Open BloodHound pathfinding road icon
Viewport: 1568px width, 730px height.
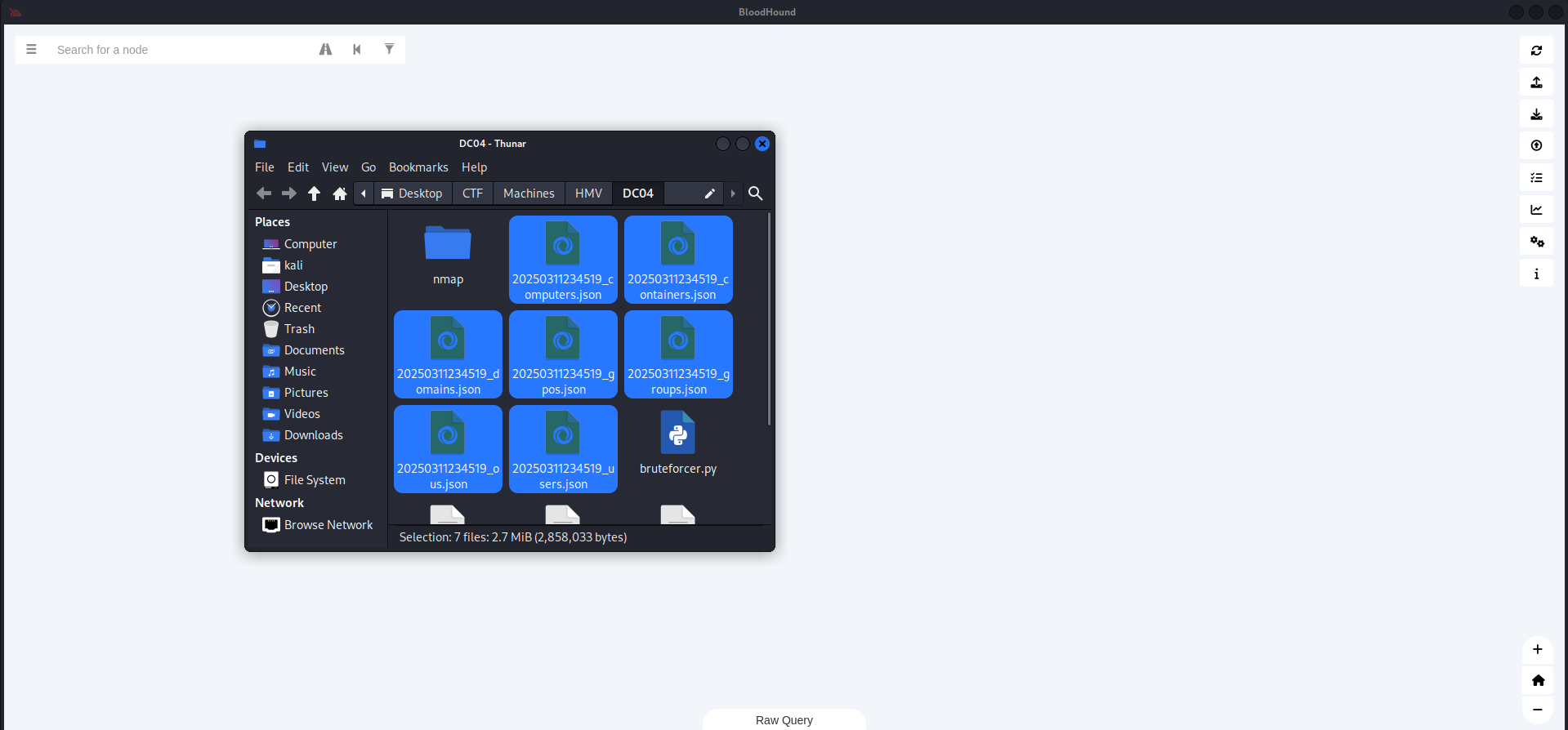coord(325,49)
